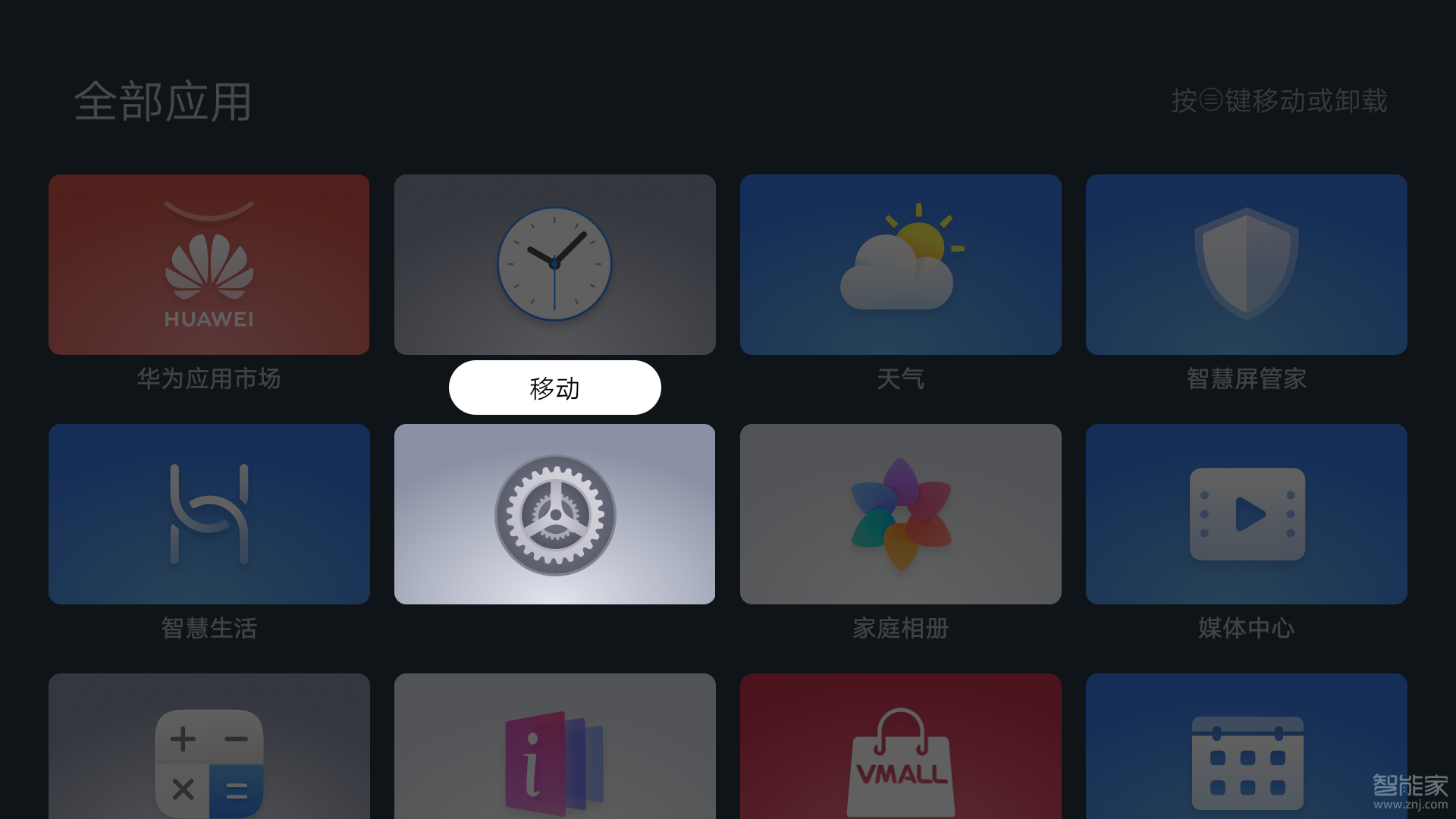The width and height of the screenshot is (1456, 819).
Task: Launch the VMALL shopping app
Action: pos(901,746)
